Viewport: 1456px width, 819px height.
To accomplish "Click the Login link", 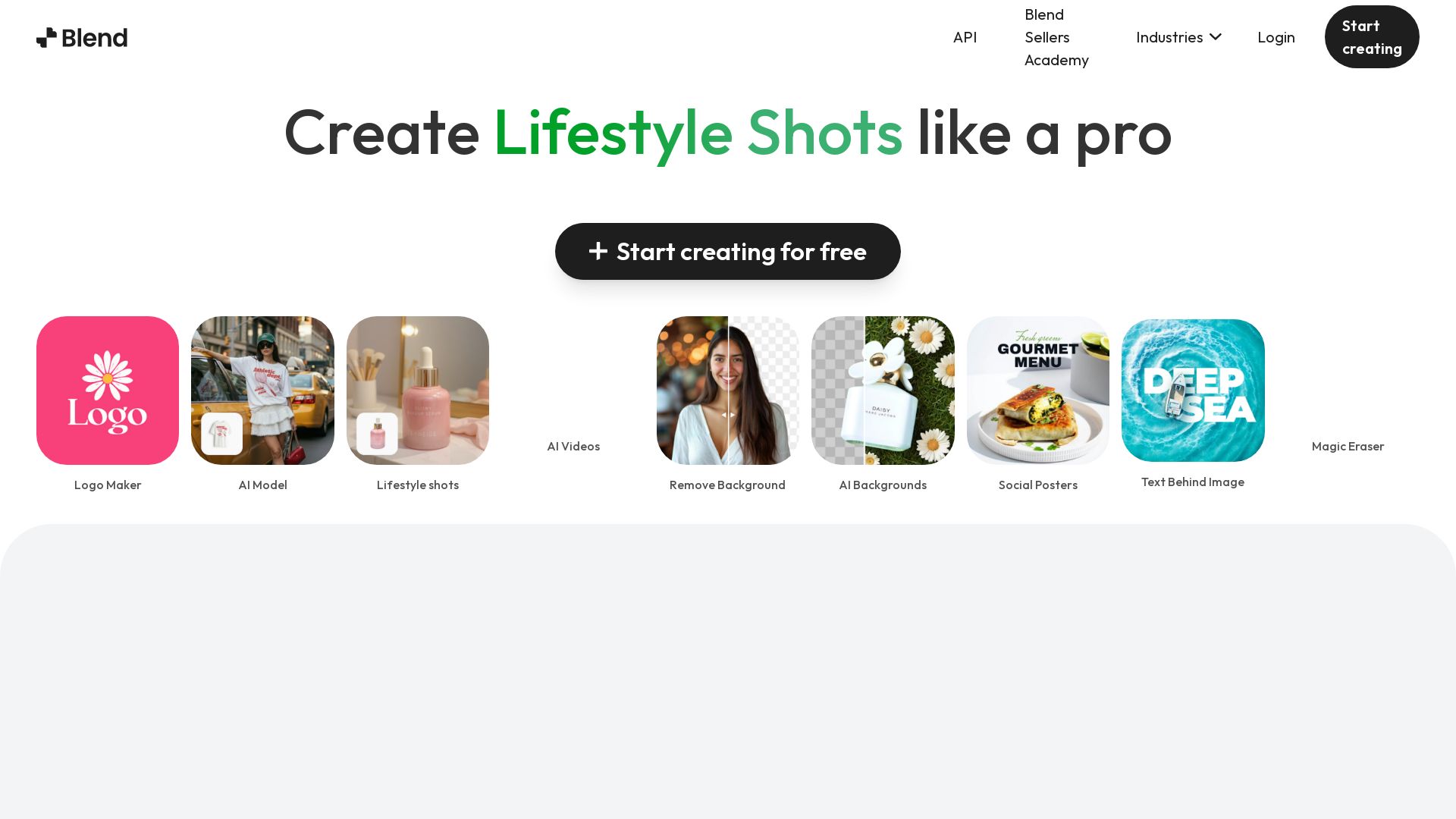I will pyautogui.click(x=1276, y=37).
